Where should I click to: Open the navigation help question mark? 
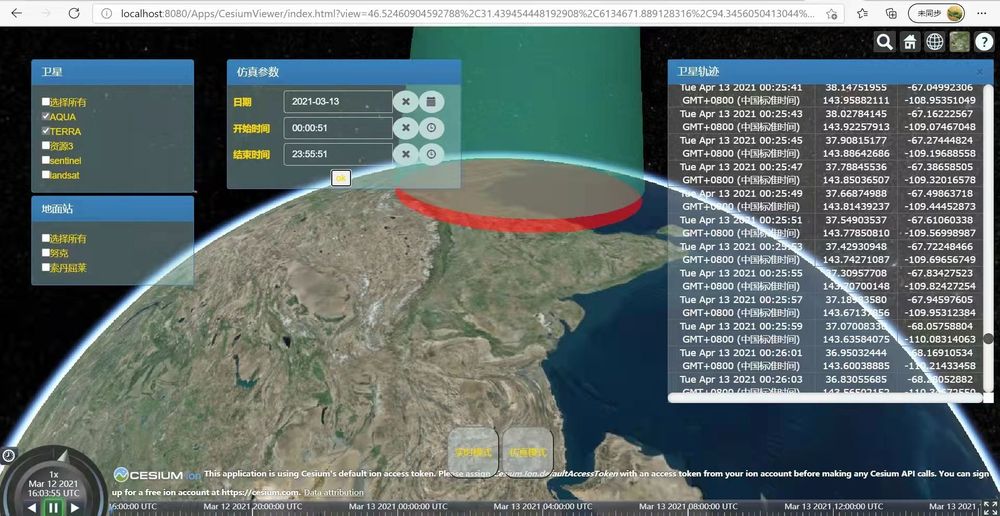pyautogui.click(x=984, y=42)
